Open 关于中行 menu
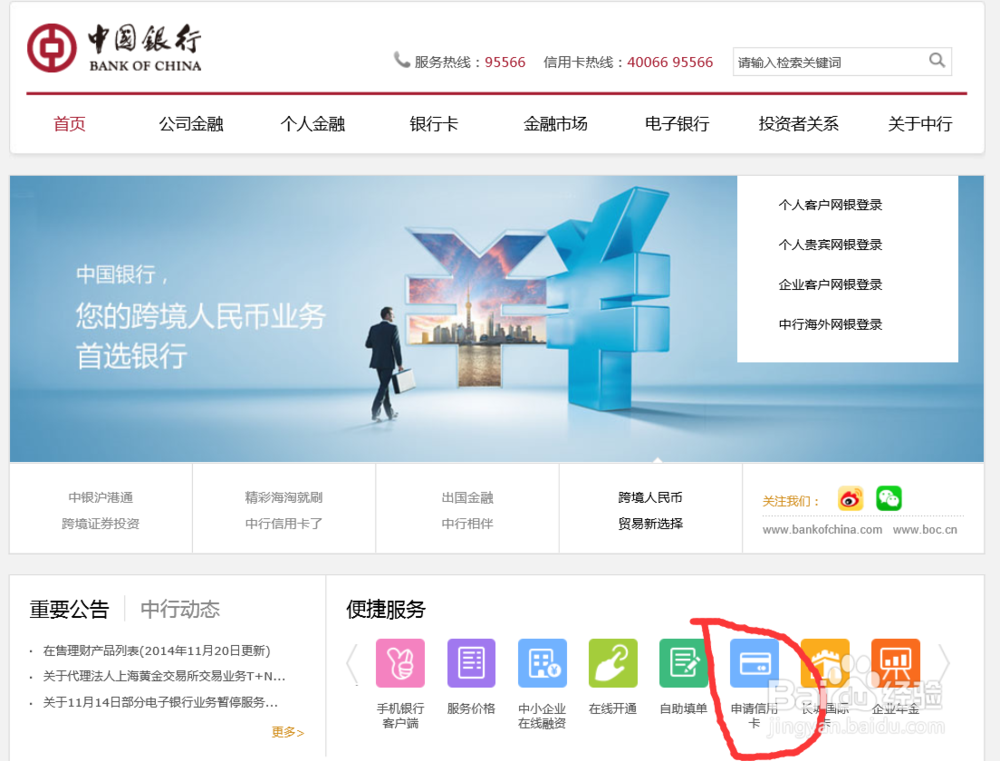1000x761 pixels. coord(920,124)
